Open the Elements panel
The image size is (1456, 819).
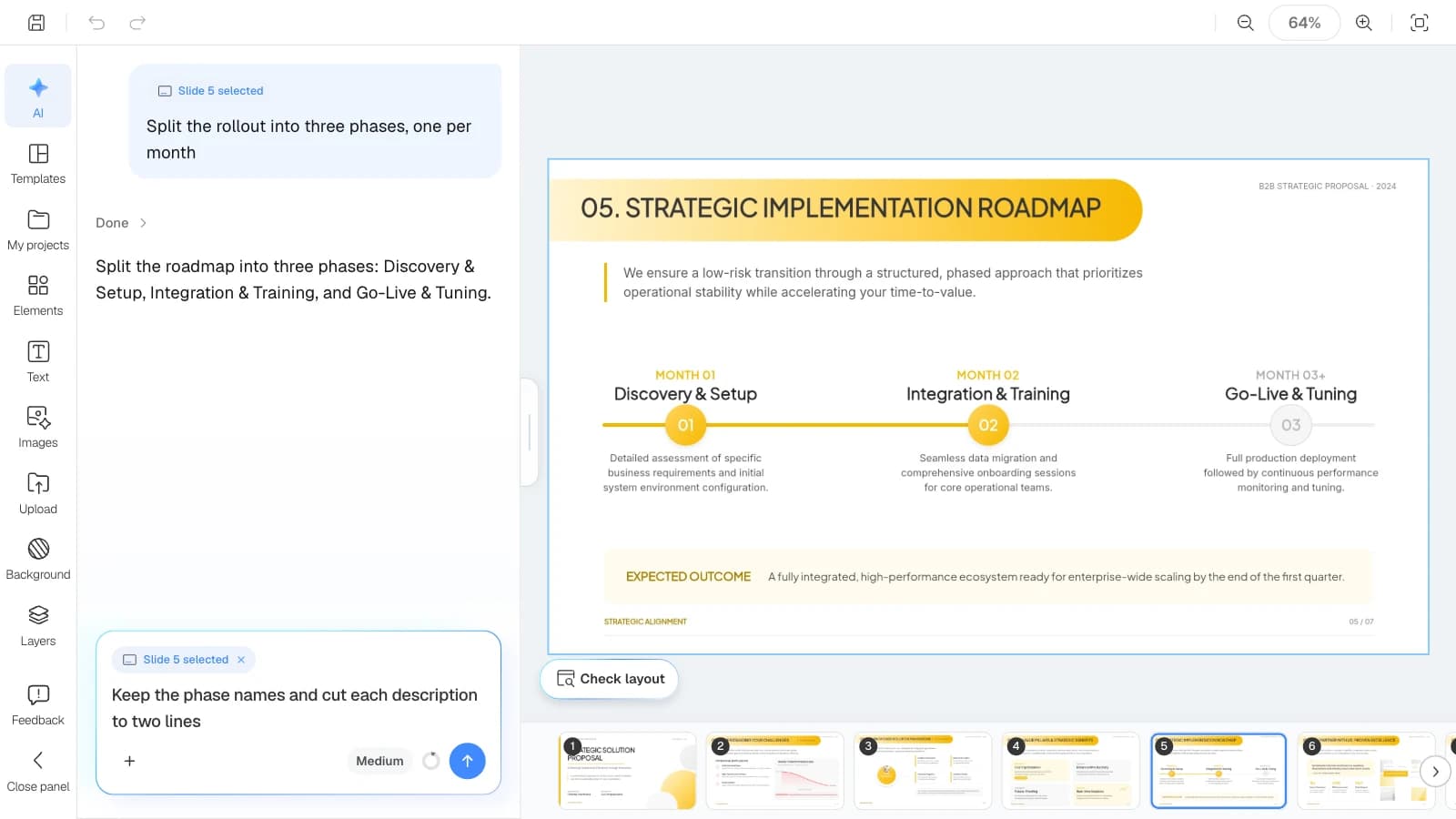click(x=38, y=296)
